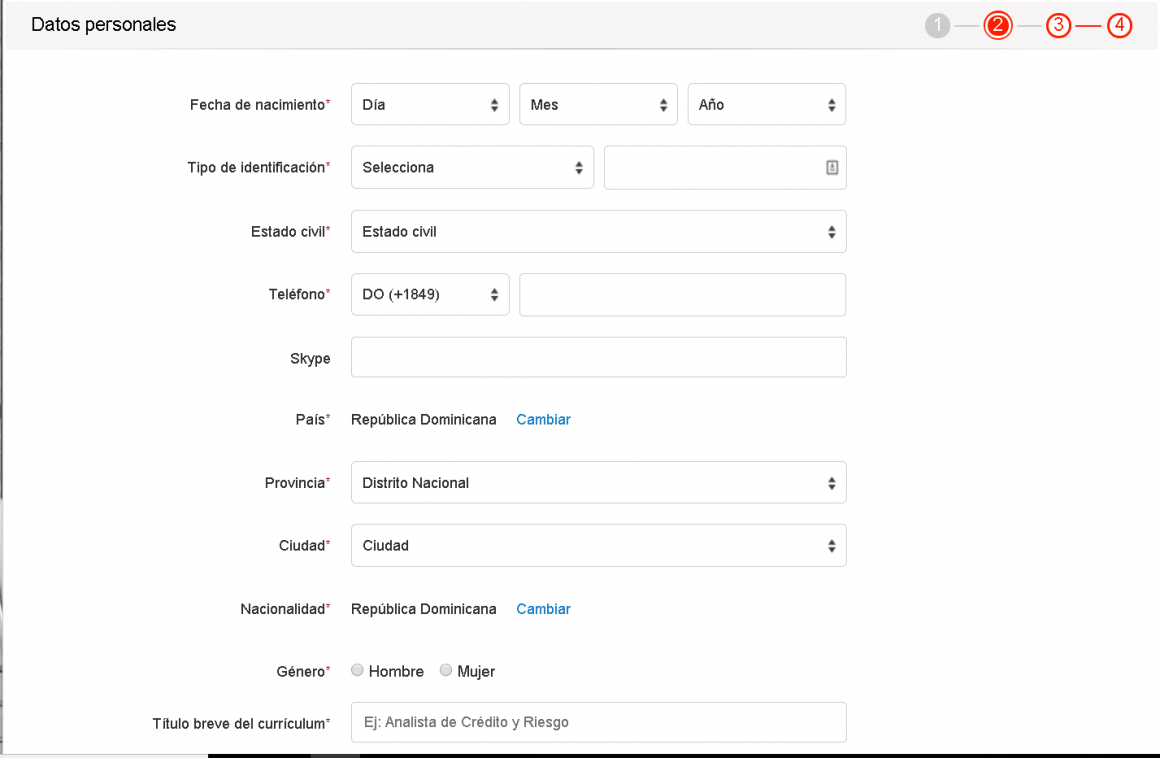Open the Día birth date dropdown

pyautogui.click(x=430, y=105)
